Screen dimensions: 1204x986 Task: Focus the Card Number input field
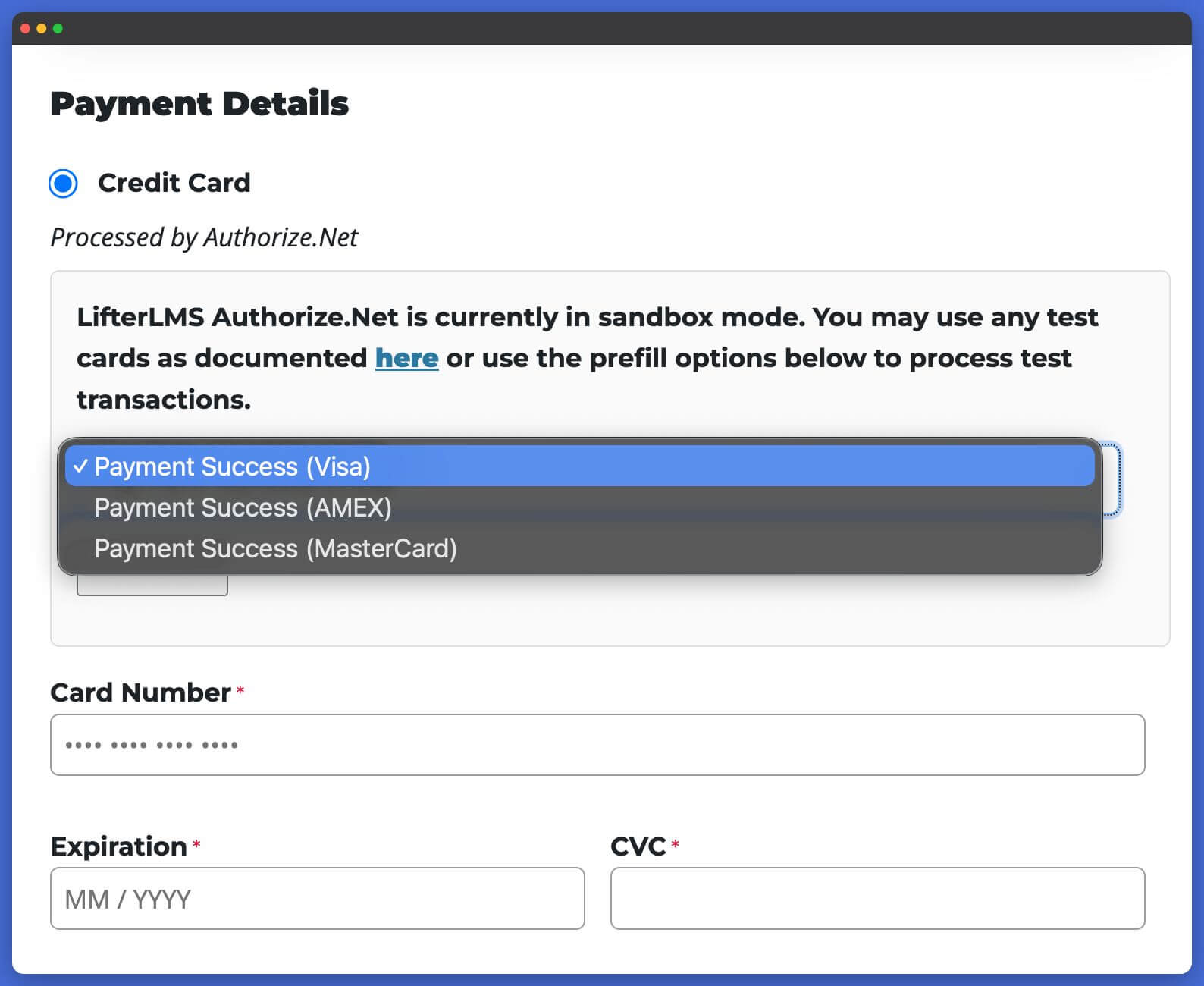(597, 745)
